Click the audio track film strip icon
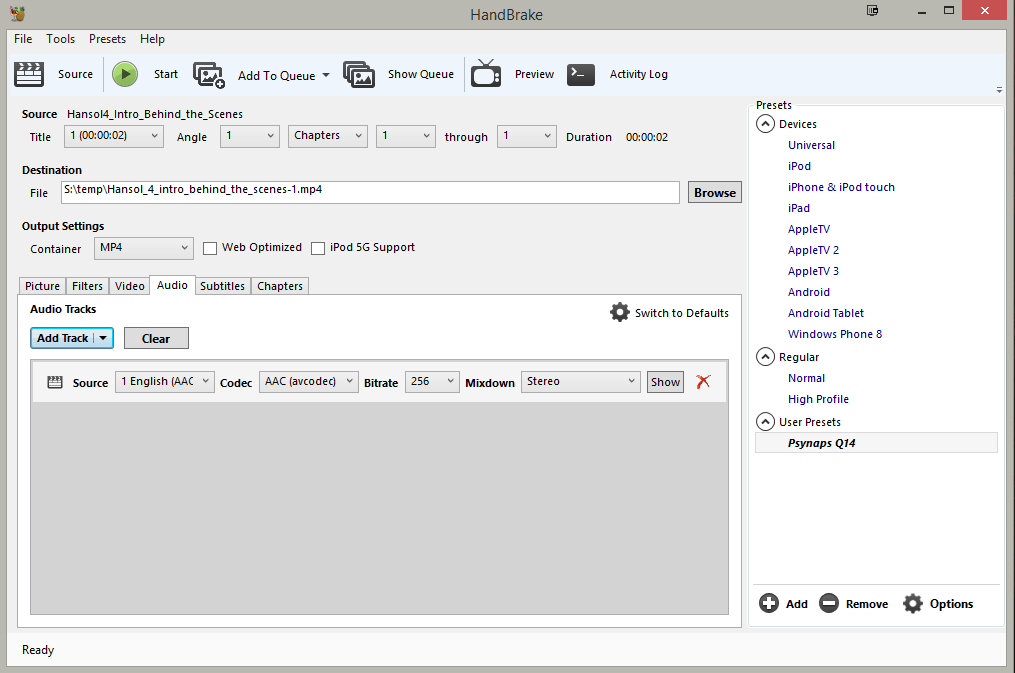The height and width of the screenshot is (673, 1015). 55,382
